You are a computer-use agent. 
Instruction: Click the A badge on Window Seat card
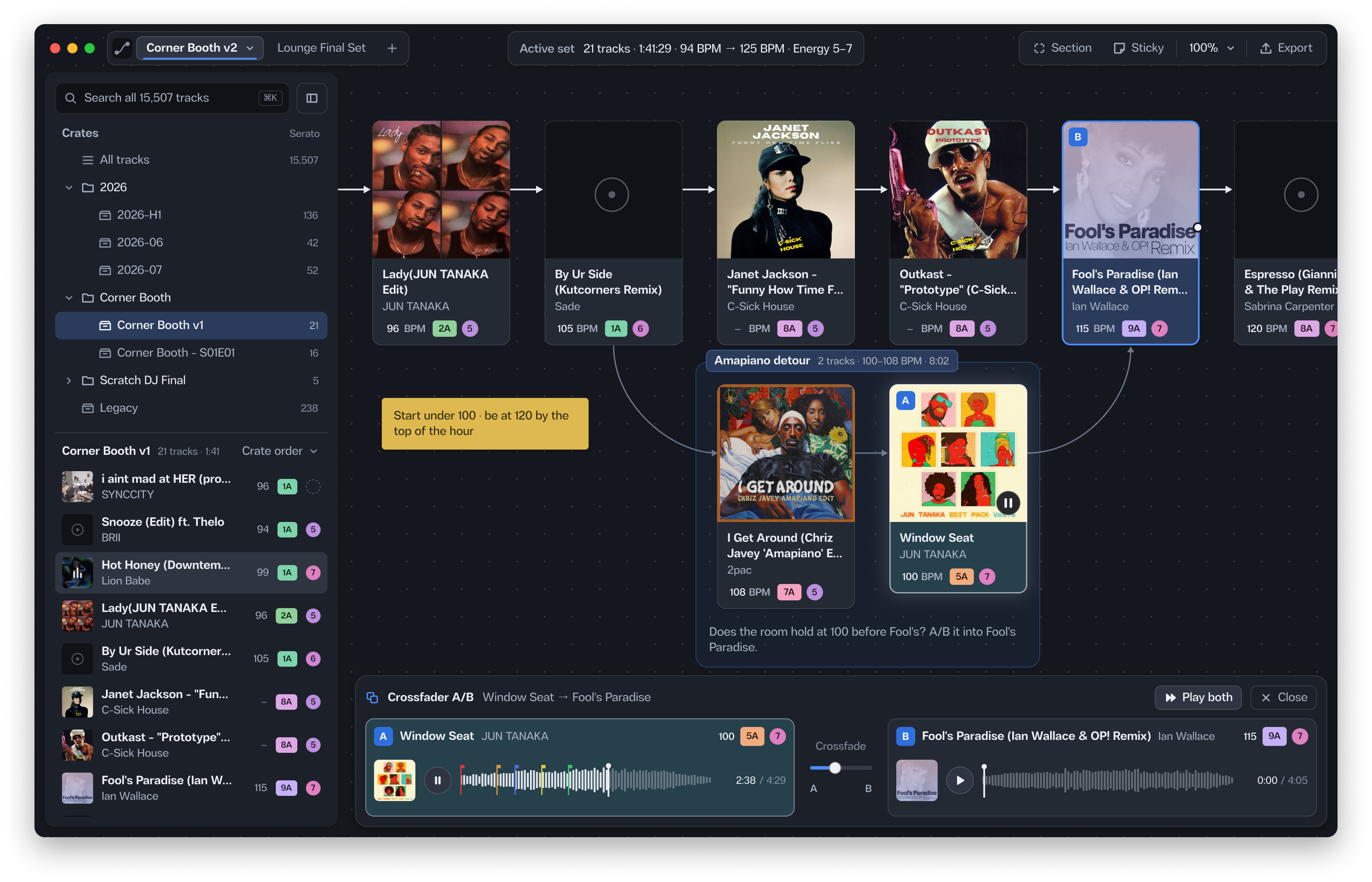(905, 401)
